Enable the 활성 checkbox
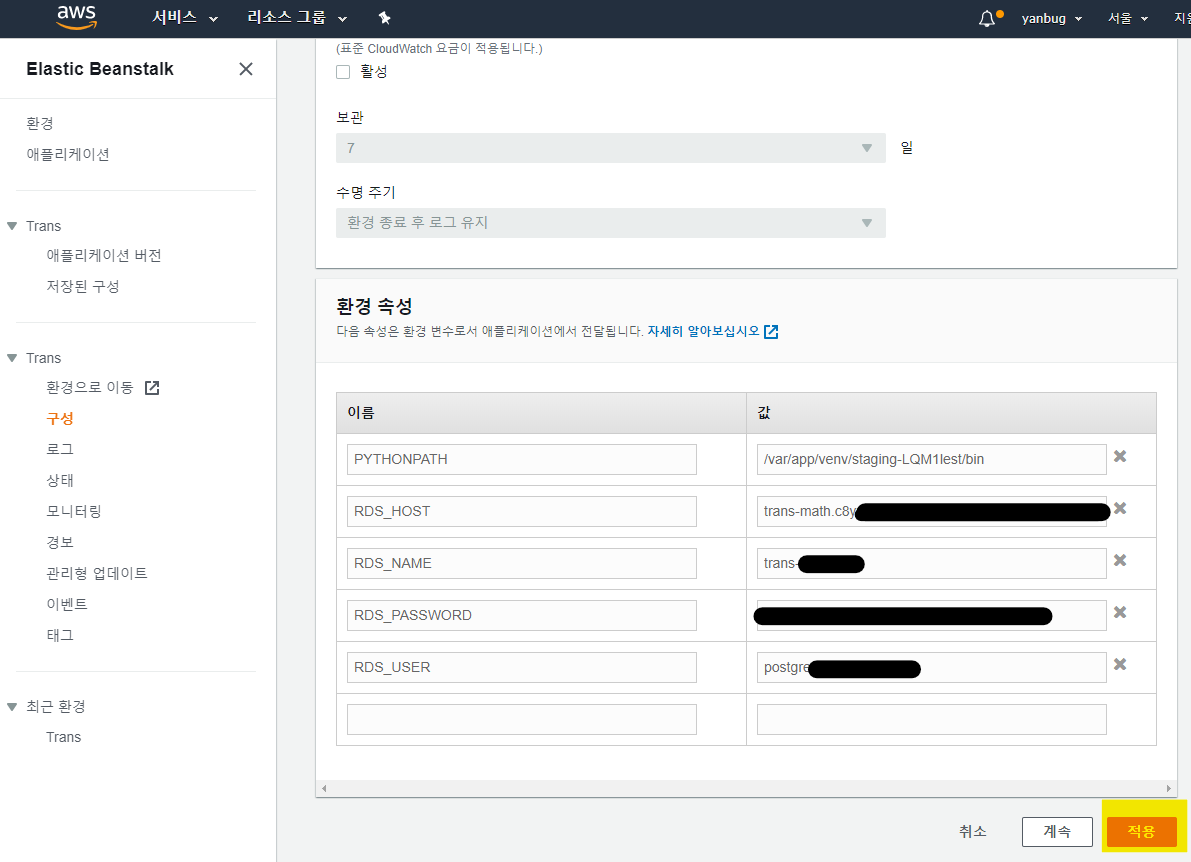 click(x=343, y=71)
